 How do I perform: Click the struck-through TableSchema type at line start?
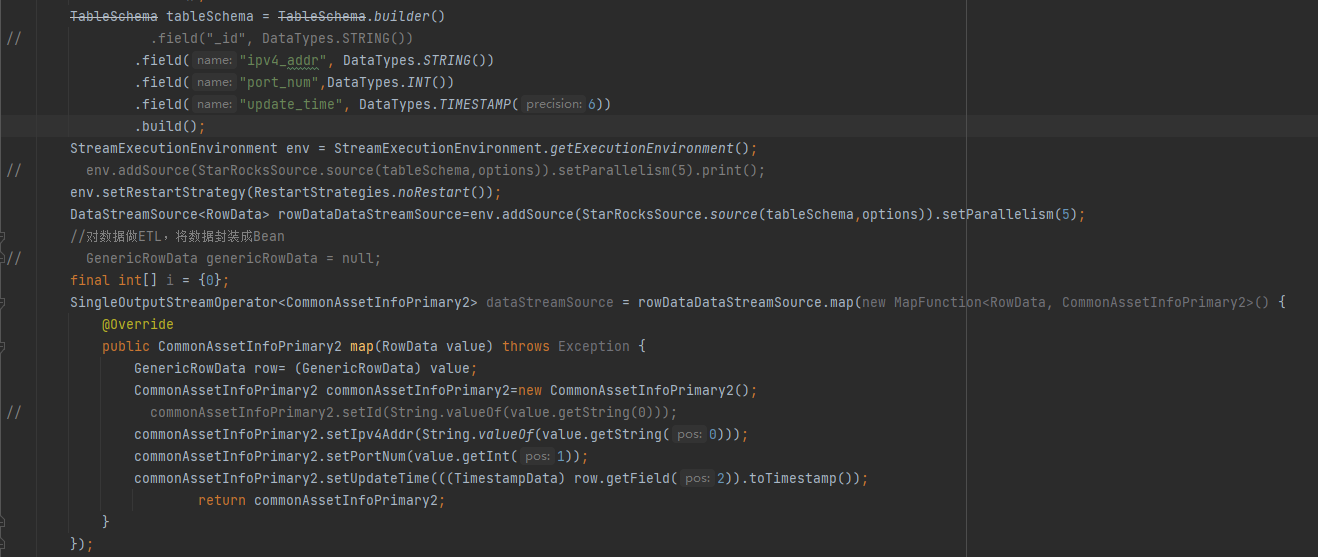tap(113, 17)
